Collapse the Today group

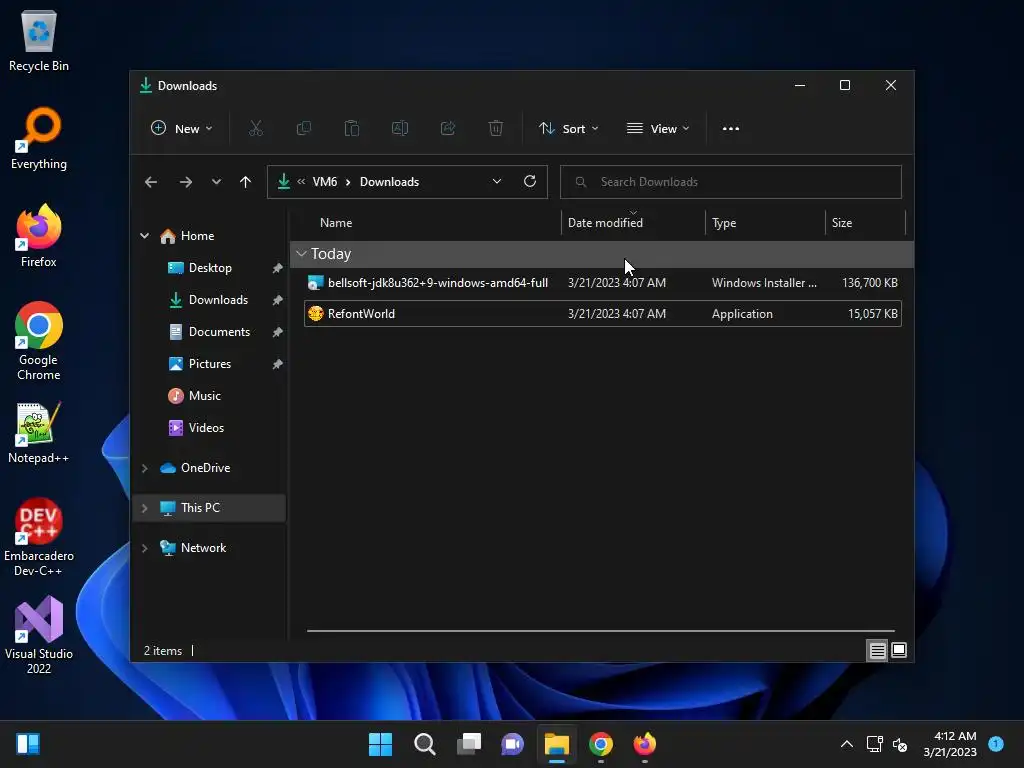(301, 253)
